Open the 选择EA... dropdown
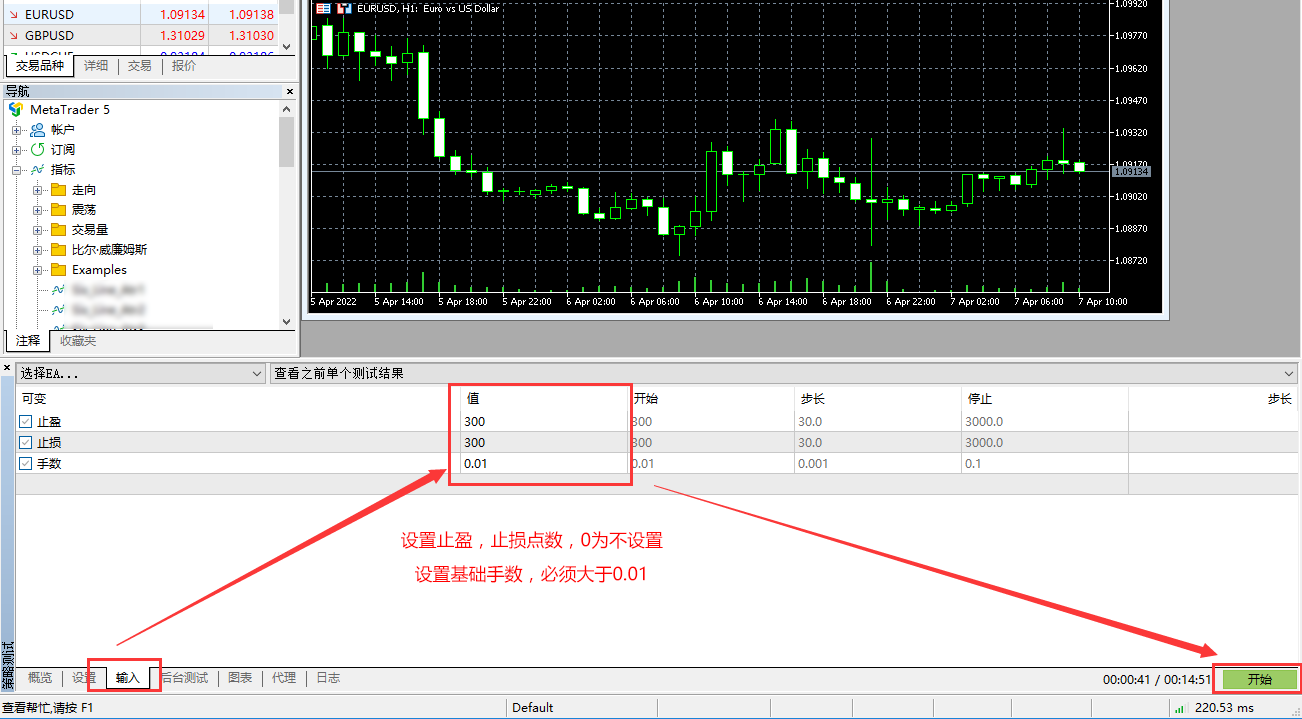 pos(141,373)
